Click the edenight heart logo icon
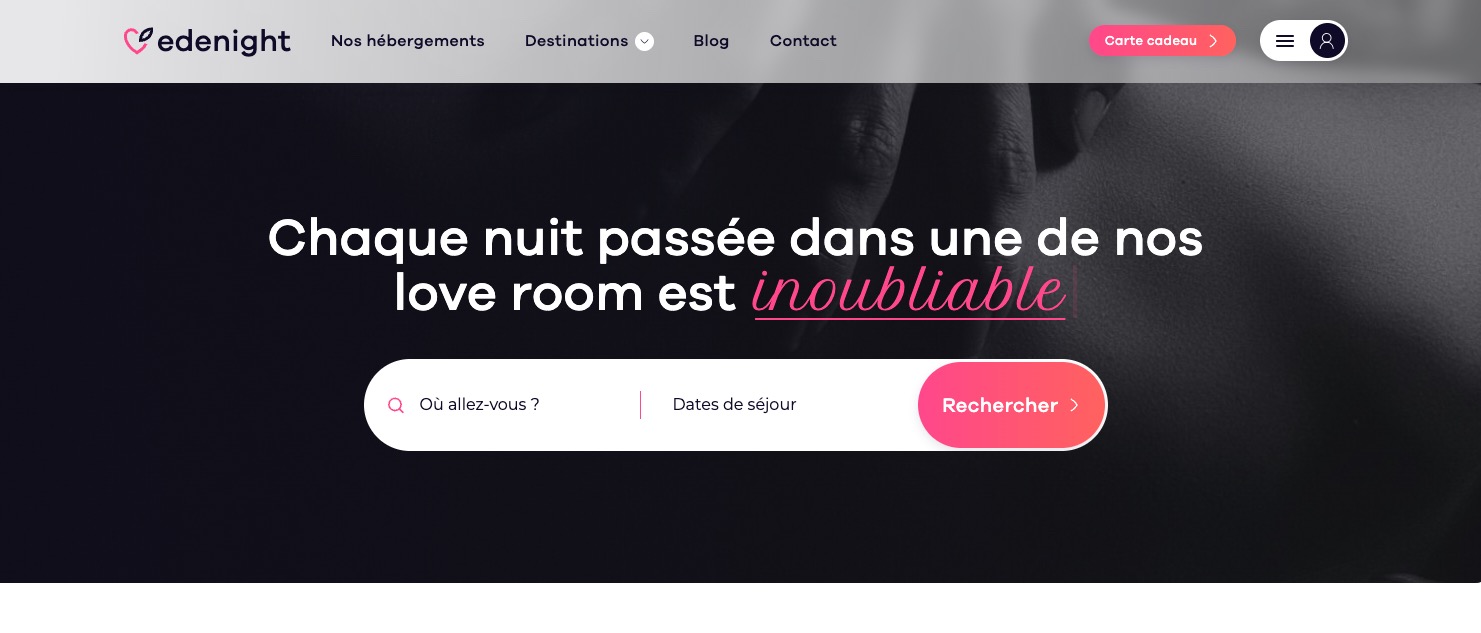 coord(138,41)
